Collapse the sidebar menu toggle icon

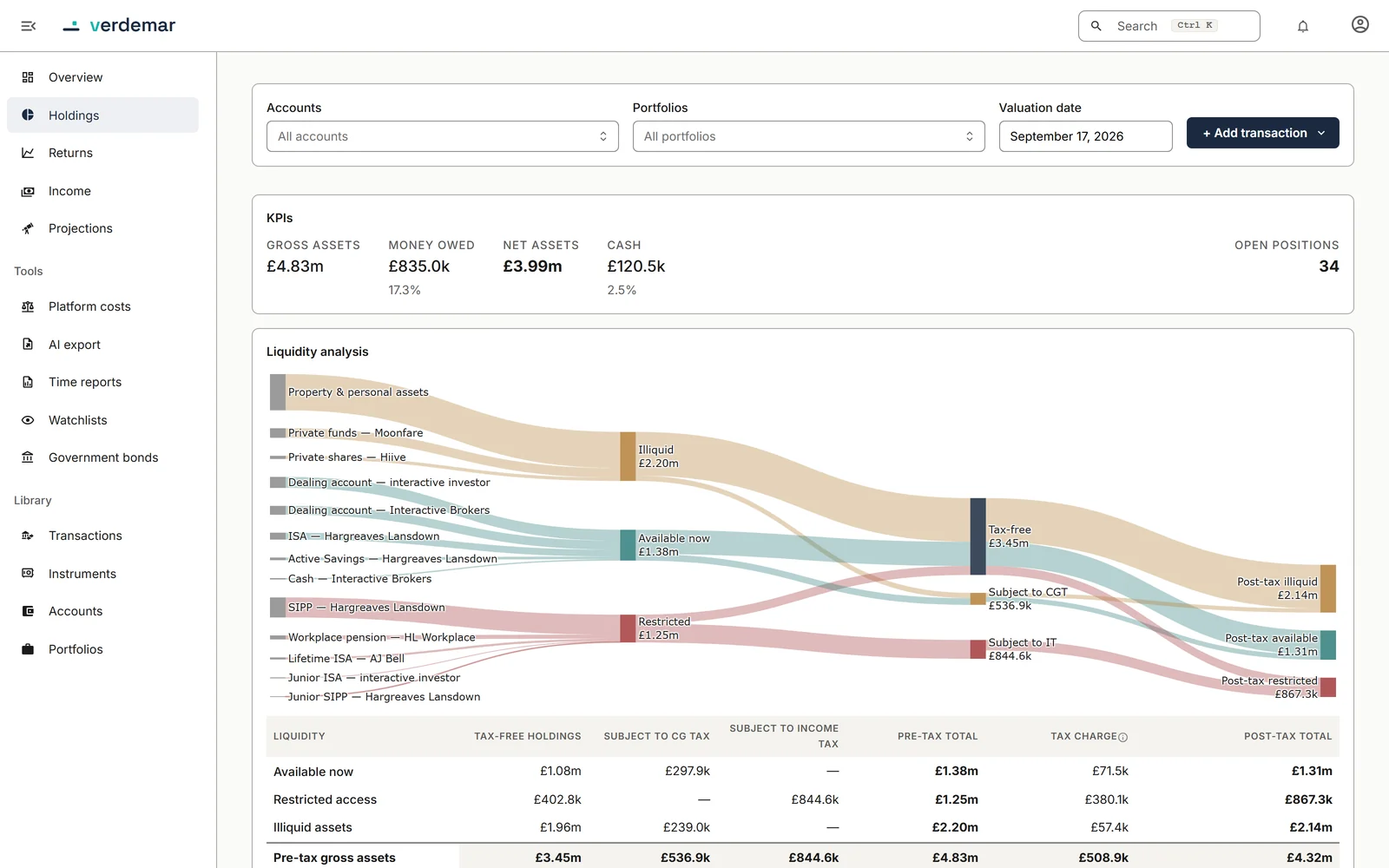click(x=28, y=26)
